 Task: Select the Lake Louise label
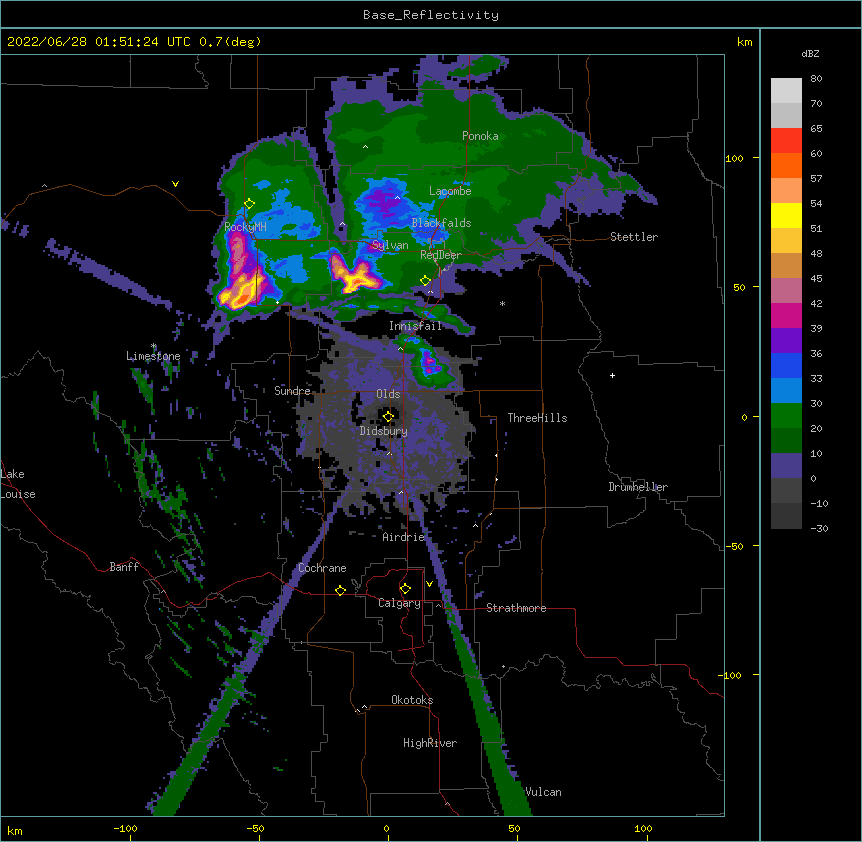18,484
